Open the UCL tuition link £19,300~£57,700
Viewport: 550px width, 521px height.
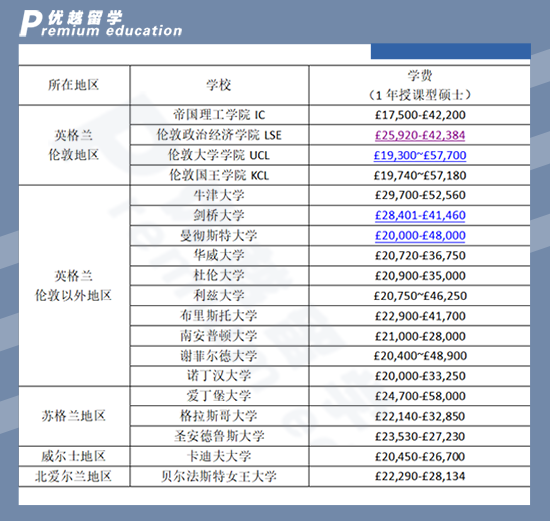[x=420, y=155]
